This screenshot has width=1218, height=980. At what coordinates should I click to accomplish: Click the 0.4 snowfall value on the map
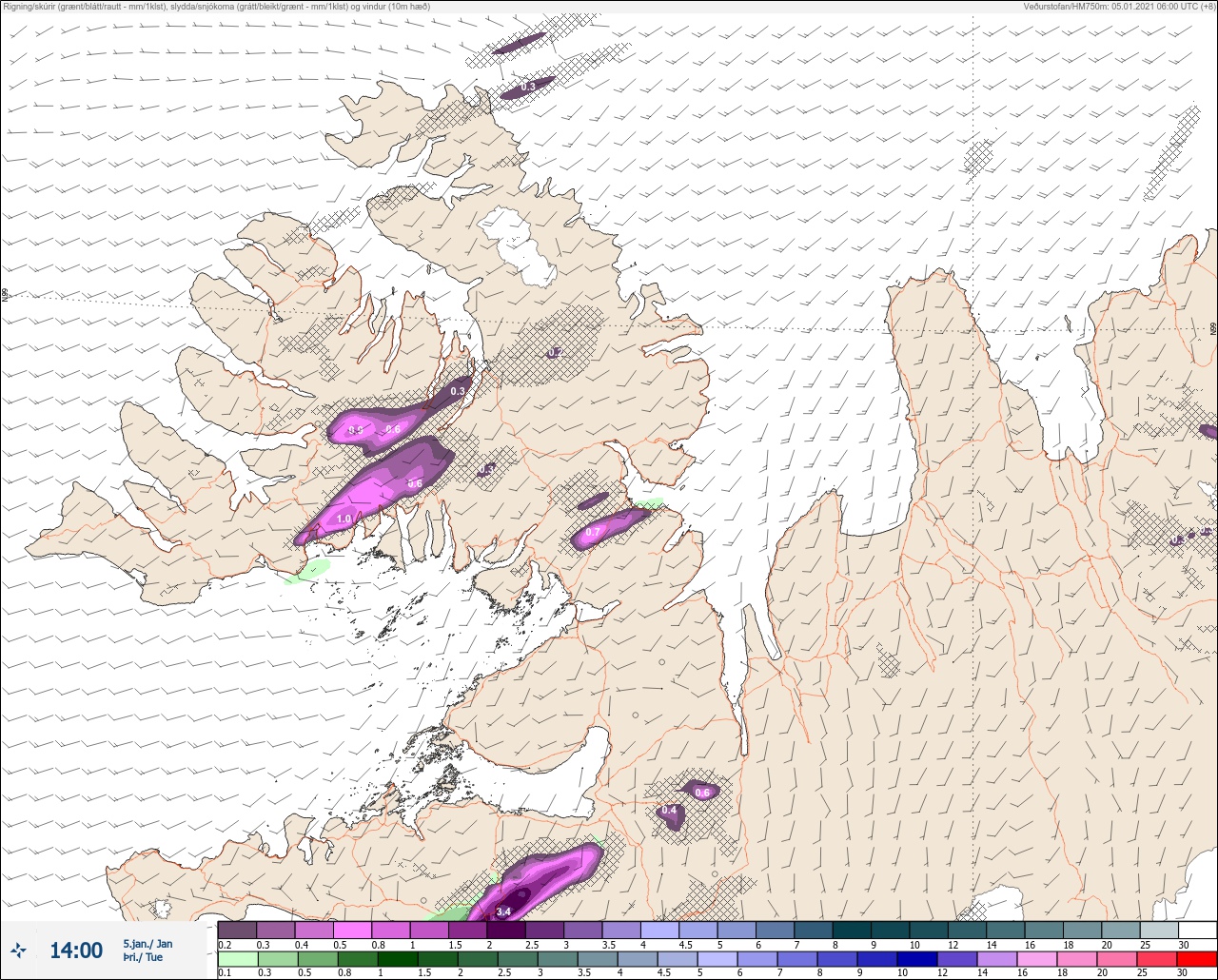click(x=669, y=811)
